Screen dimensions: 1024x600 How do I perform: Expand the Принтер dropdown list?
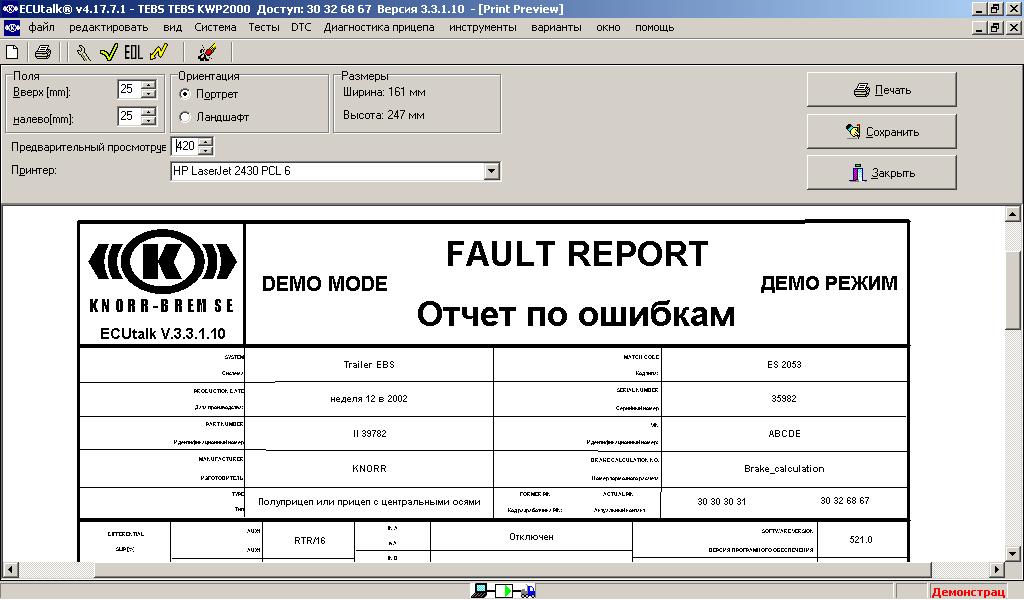point(492,172)
